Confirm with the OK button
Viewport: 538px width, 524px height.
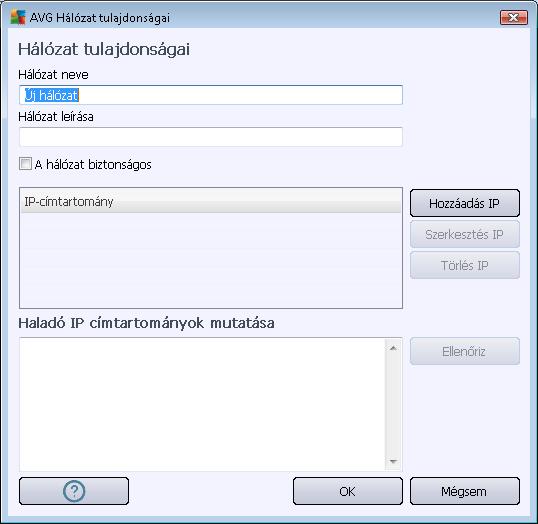[x=348, y=491]
